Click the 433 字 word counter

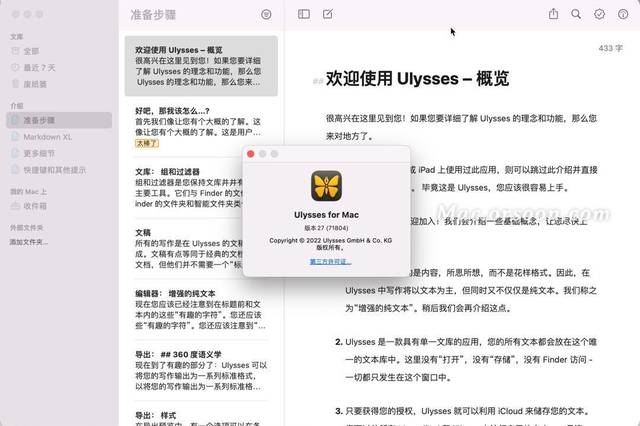pos(611,48)
